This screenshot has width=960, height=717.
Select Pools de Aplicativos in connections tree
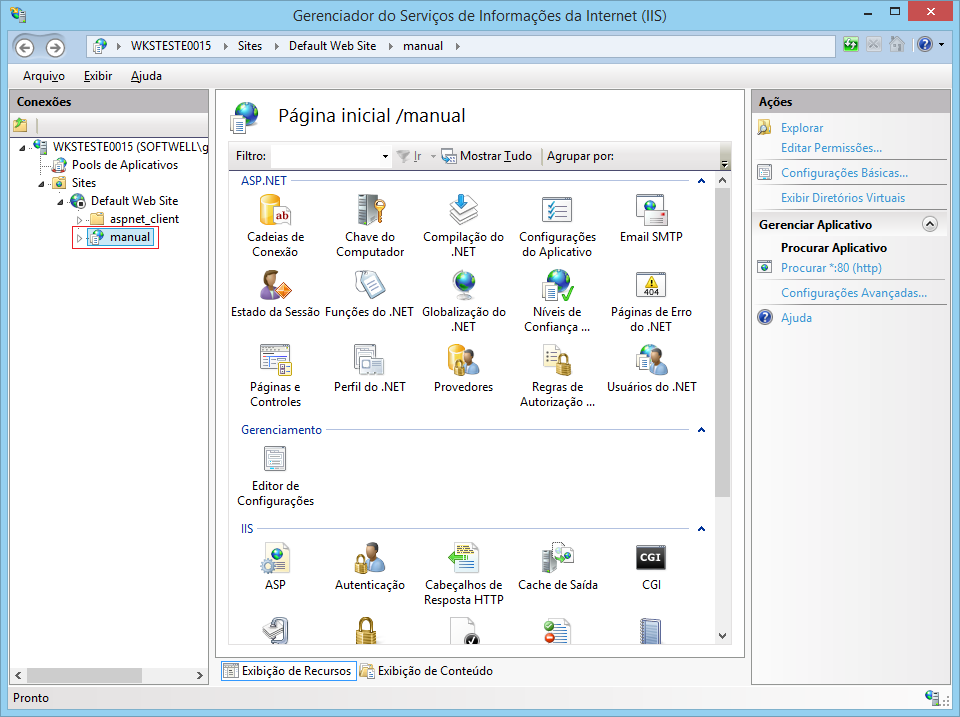124,165
